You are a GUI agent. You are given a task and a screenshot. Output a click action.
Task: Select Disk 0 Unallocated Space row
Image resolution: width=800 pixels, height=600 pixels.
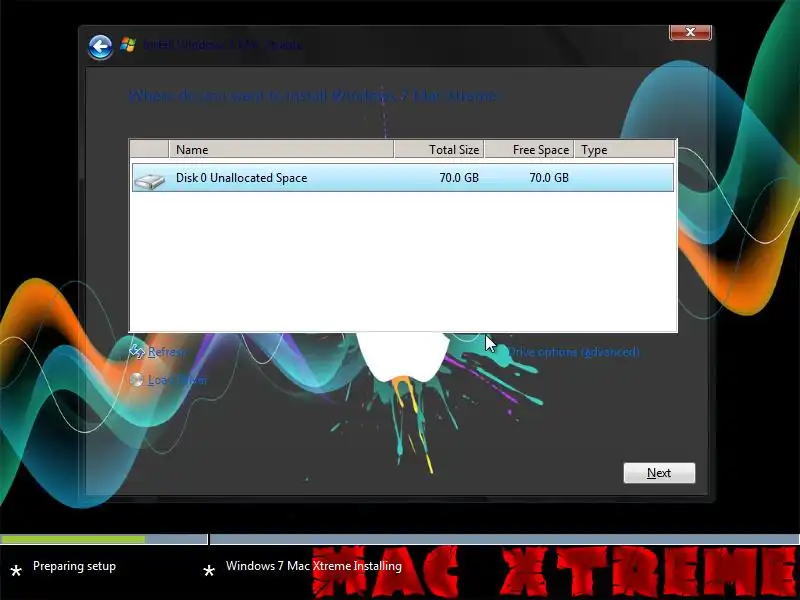[x=403, y=178]
